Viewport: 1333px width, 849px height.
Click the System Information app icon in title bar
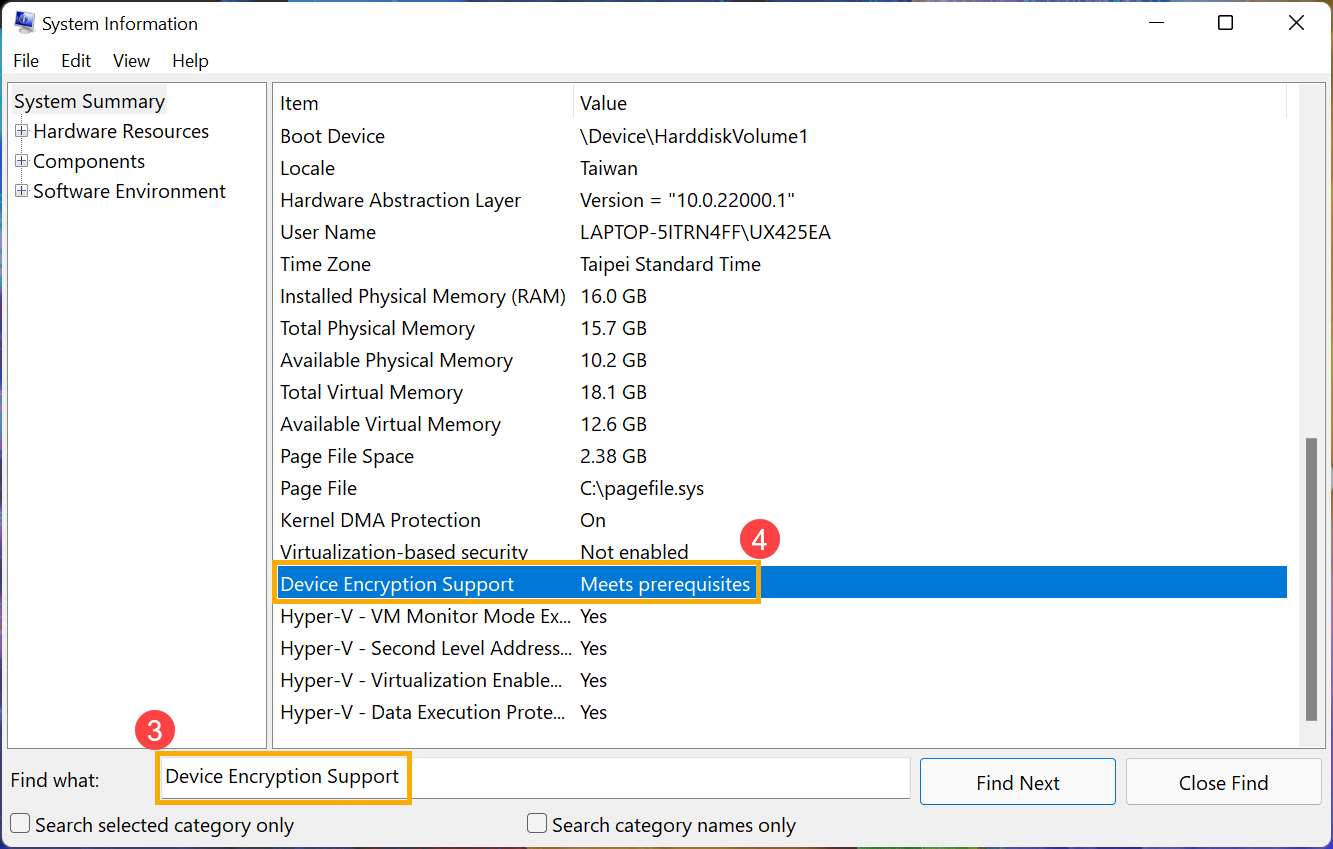pos(24,23)
